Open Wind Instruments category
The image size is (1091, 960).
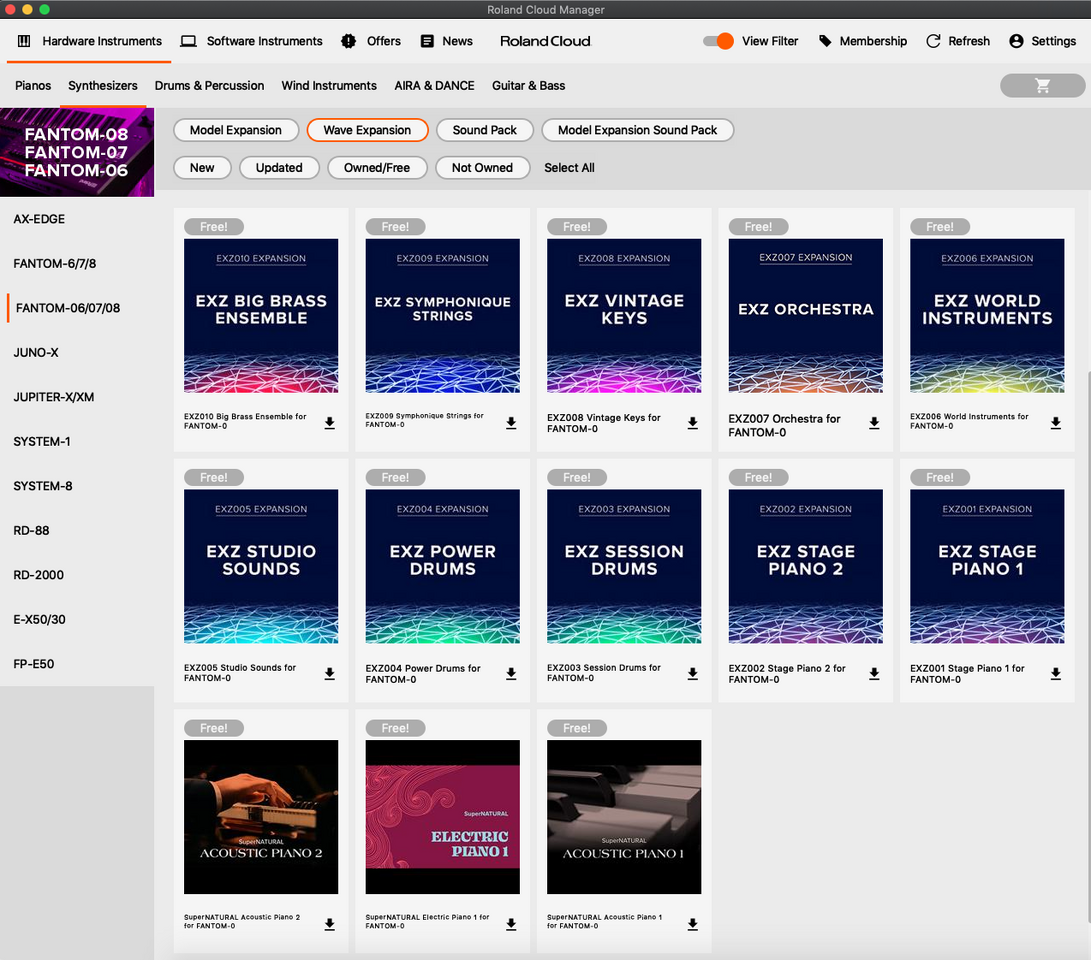329,86
